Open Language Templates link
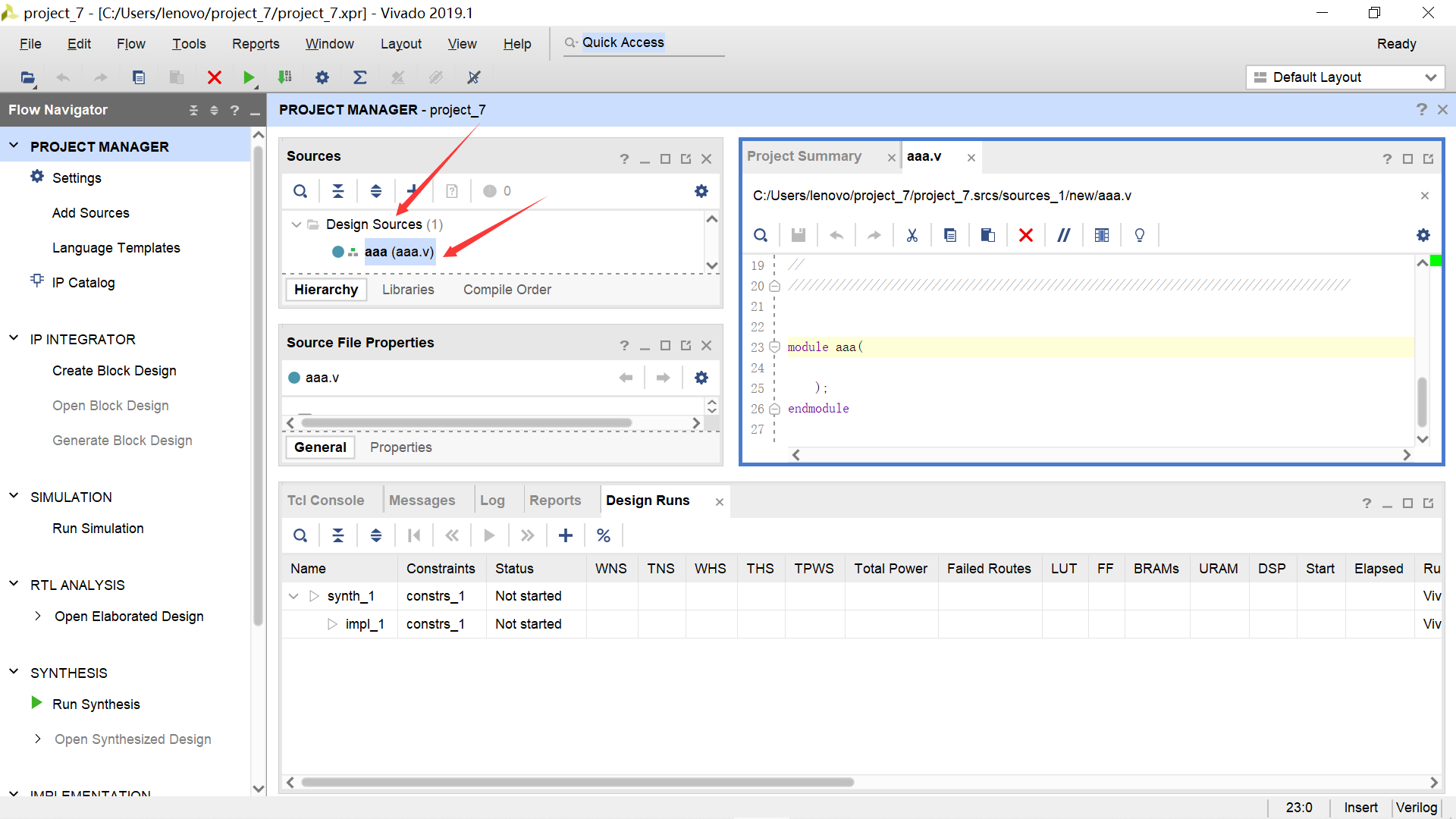This screenshot has width=1456, height=819. (116, 248)
